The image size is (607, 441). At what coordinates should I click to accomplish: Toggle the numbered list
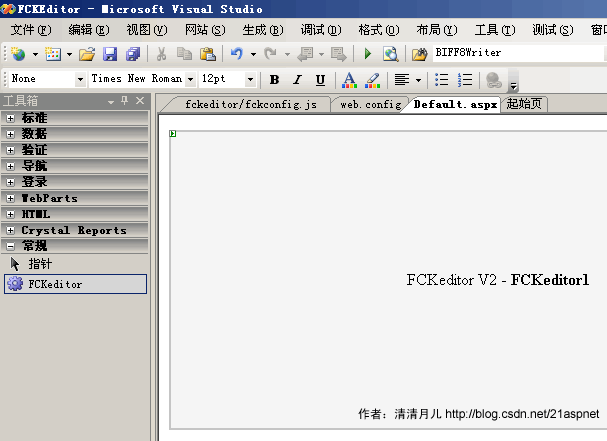click(465, 80)
